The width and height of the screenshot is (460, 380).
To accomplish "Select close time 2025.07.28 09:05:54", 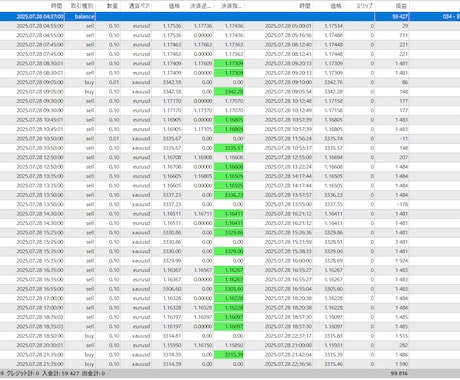I will point(288,91).
